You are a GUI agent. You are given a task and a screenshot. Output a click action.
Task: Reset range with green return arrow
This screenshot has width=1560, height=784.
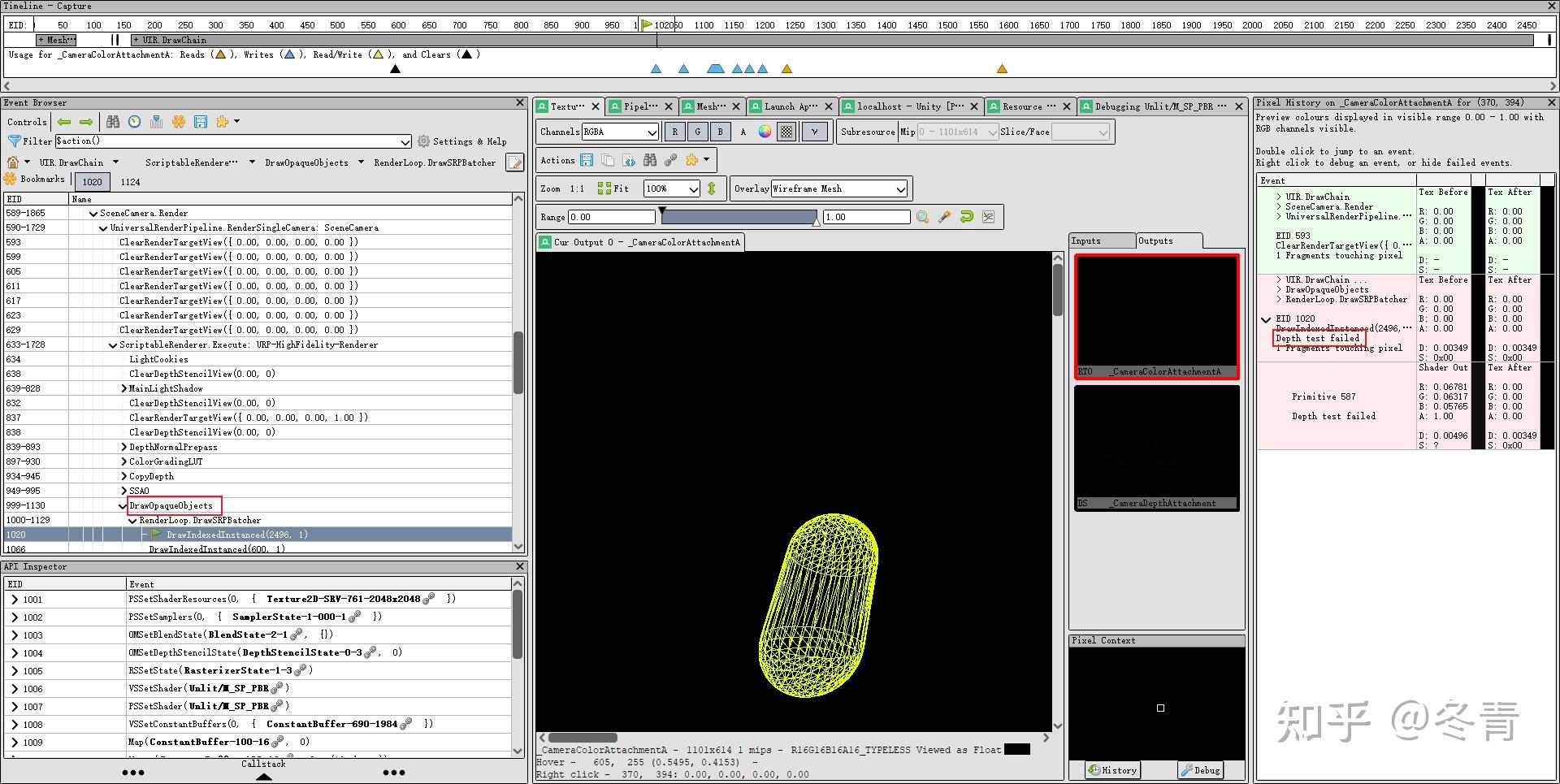pos(967,217)
